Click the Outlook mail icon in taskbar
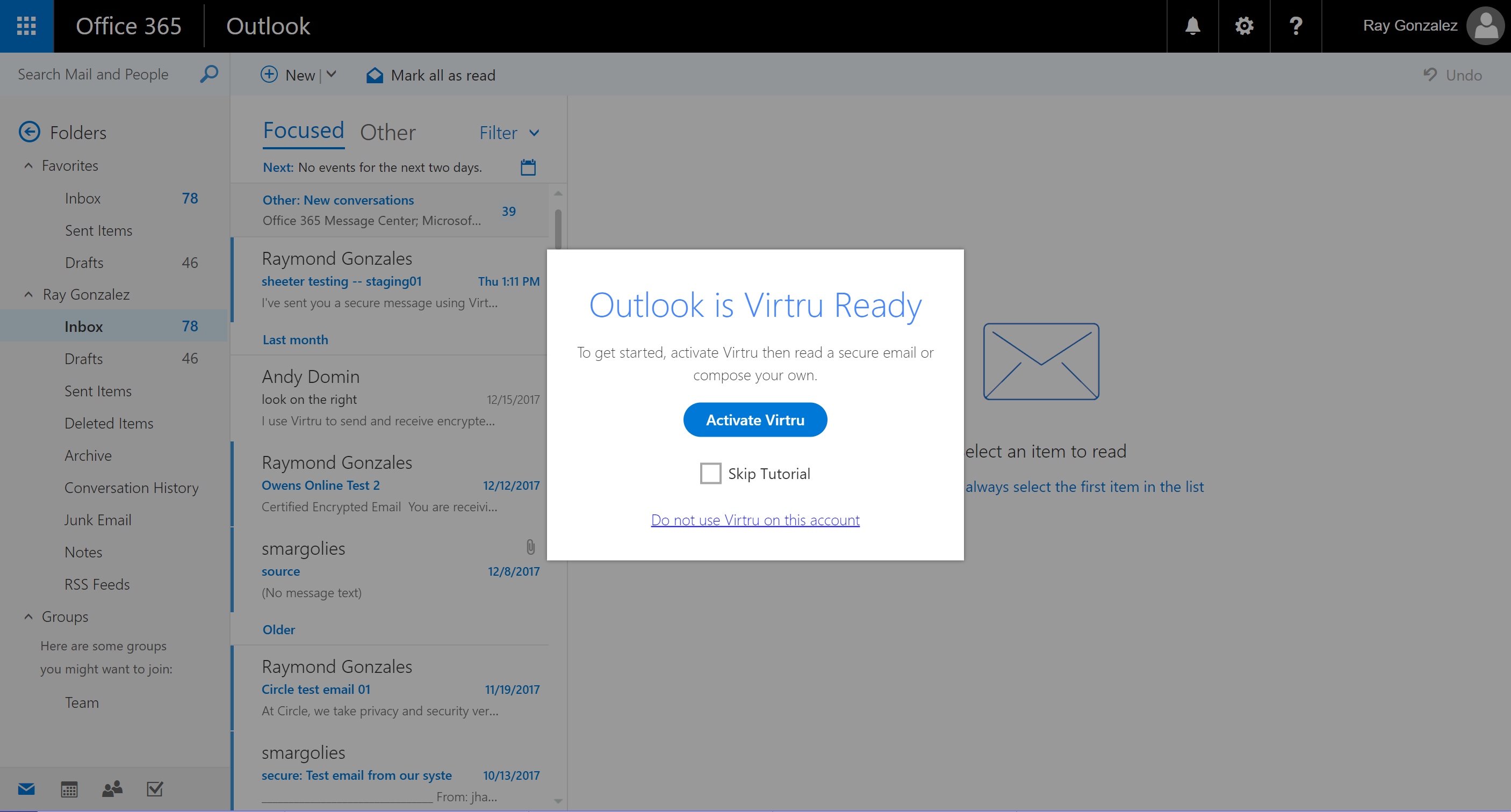 tap(25, 790)
